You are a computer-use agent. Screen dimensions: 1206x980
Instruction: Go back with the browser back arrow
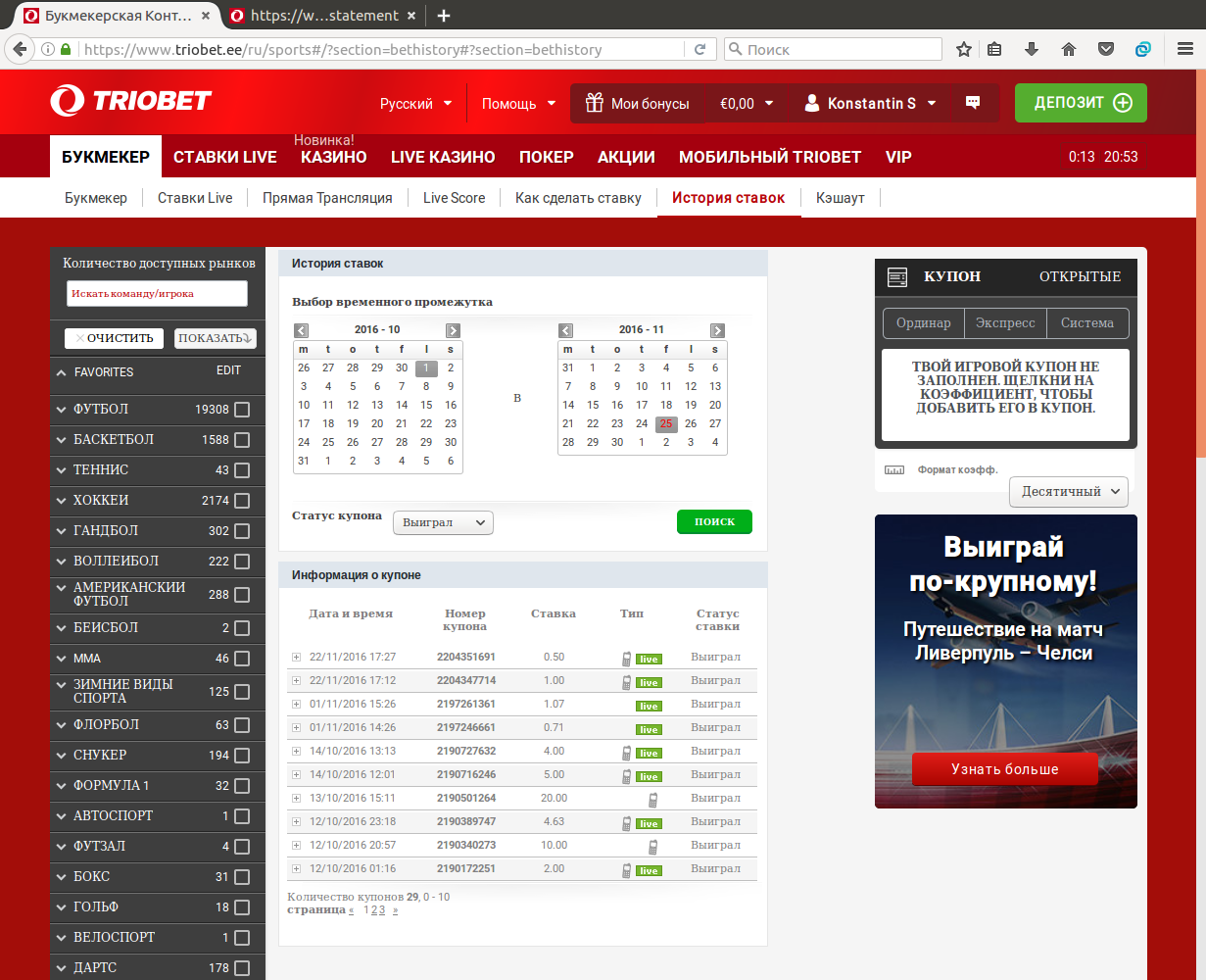(19, 49)
